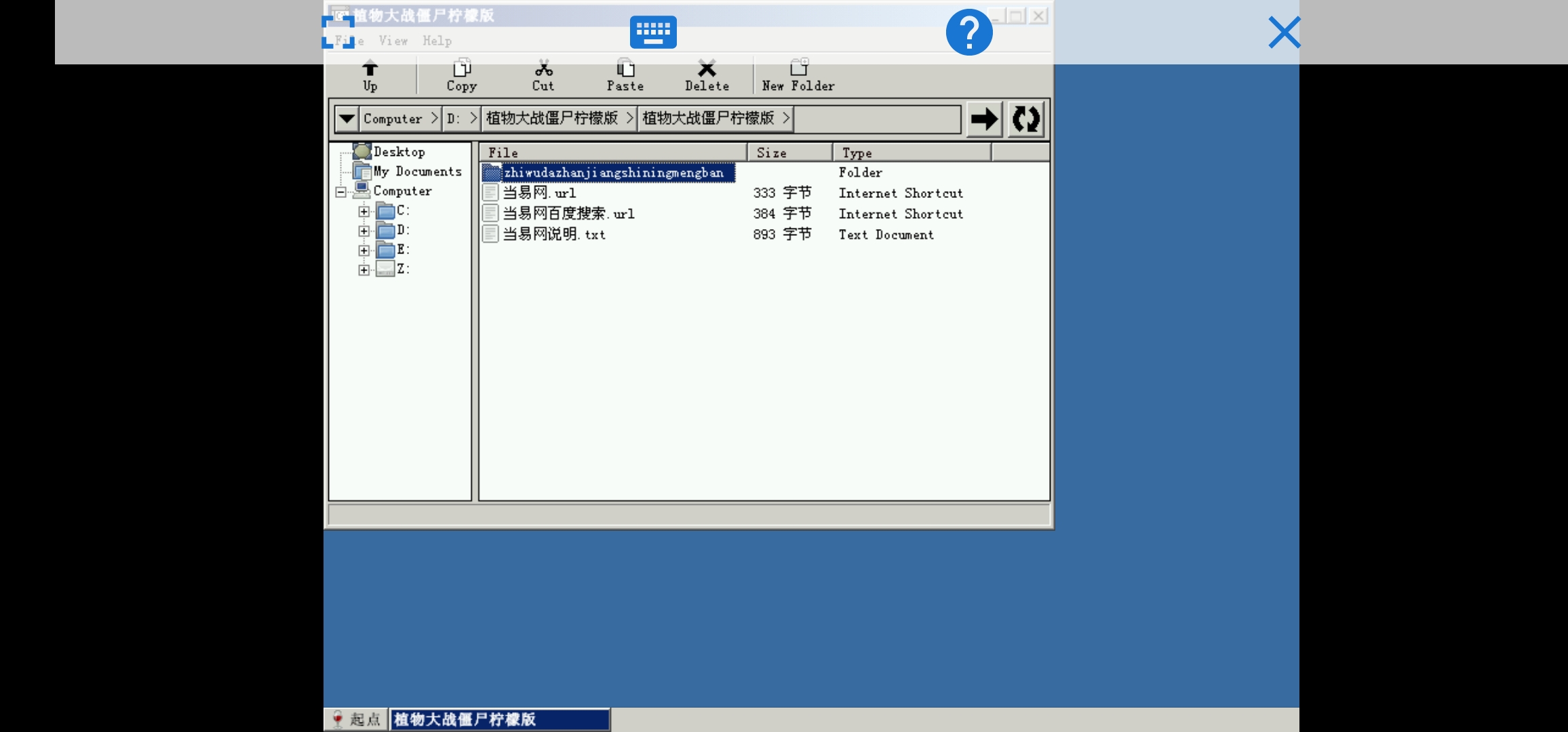
Task: Cut the selection with scissors icon
Action: point(543,75)
